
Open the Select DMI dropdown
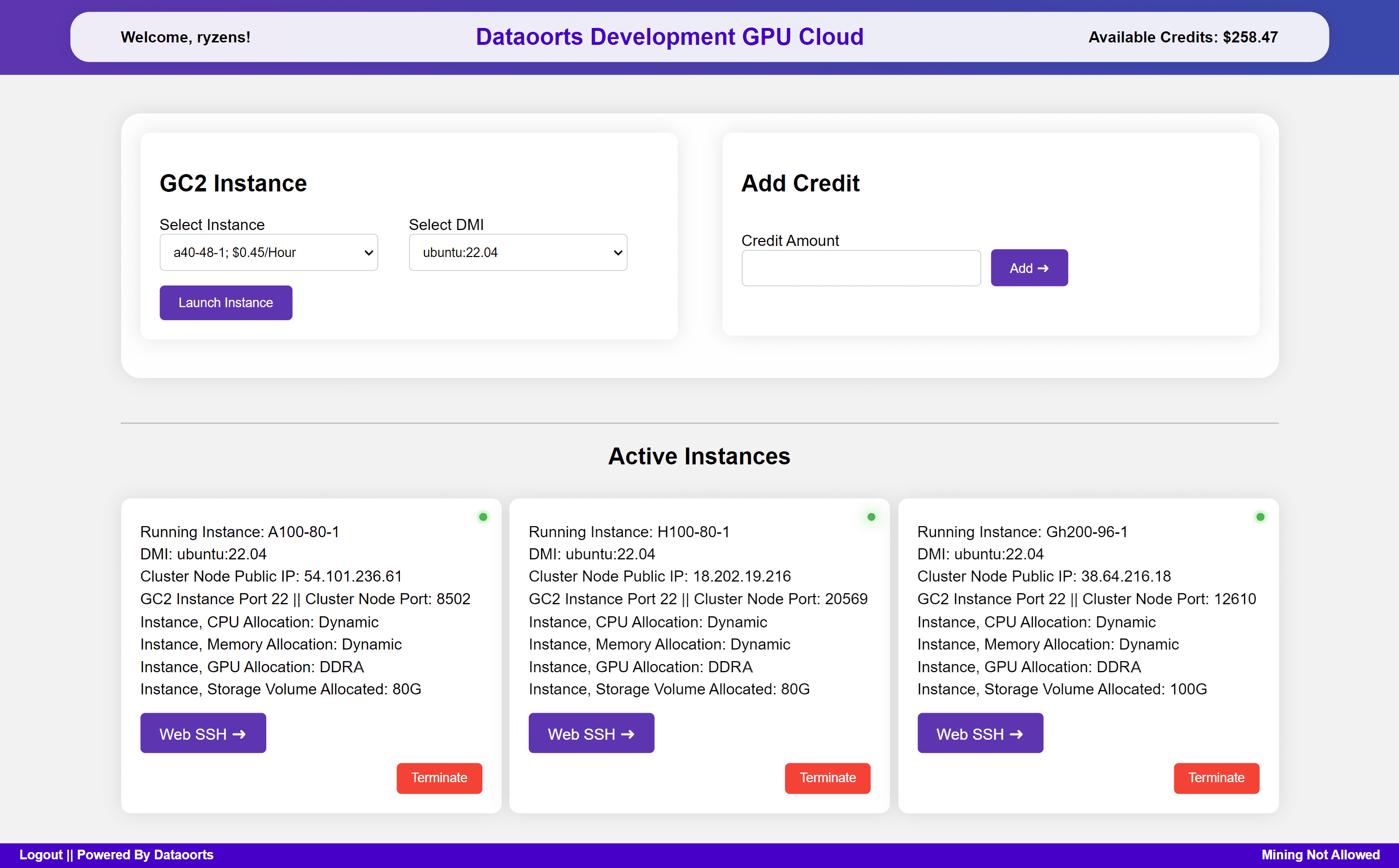[x=518, y=252]
